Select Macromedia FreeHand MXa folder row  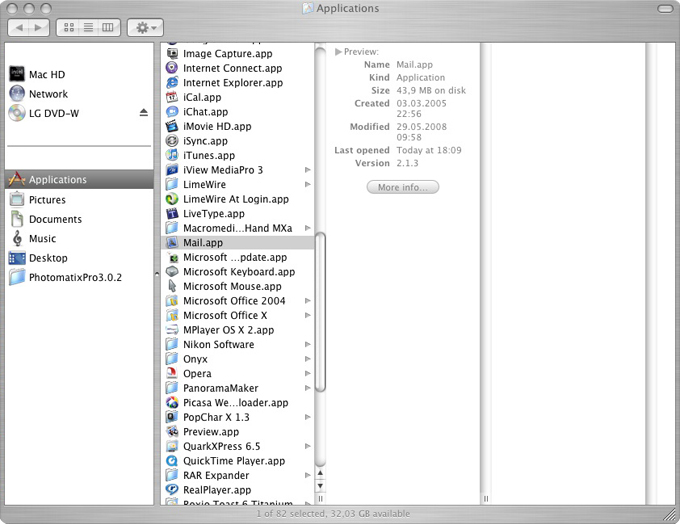(x=238, y=228)
